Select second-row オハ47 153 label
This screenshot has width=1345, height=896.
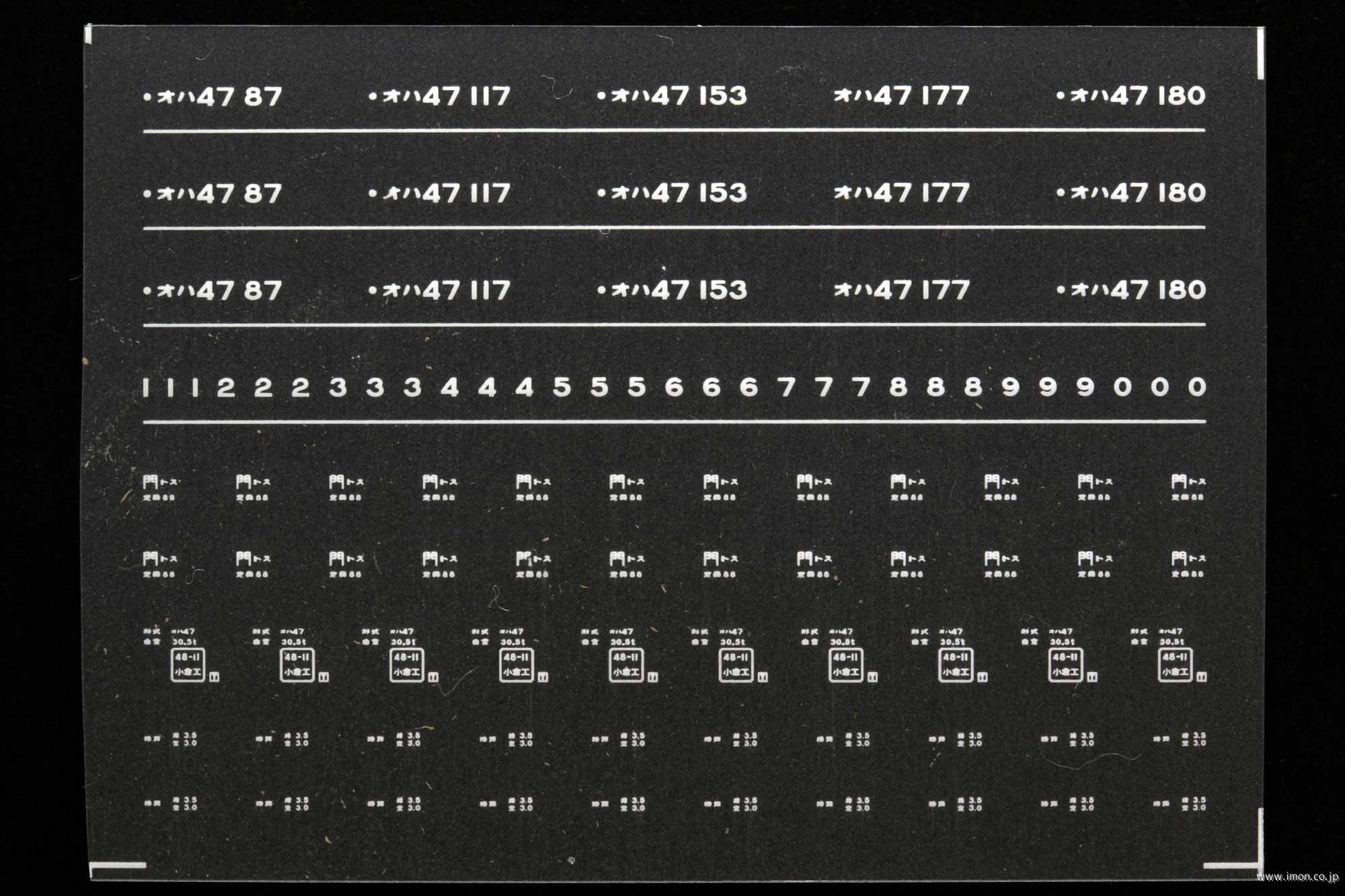click(x=672, y=194)
